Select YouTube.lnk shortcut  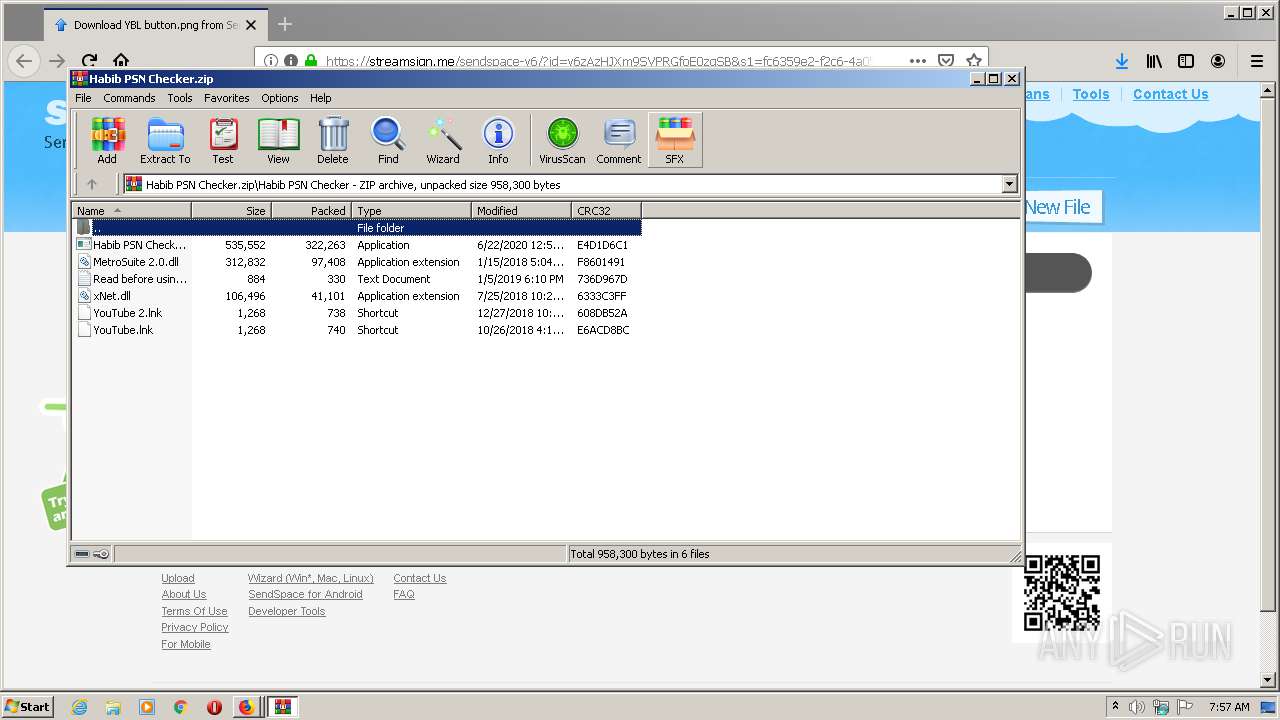tap(357, 330)
